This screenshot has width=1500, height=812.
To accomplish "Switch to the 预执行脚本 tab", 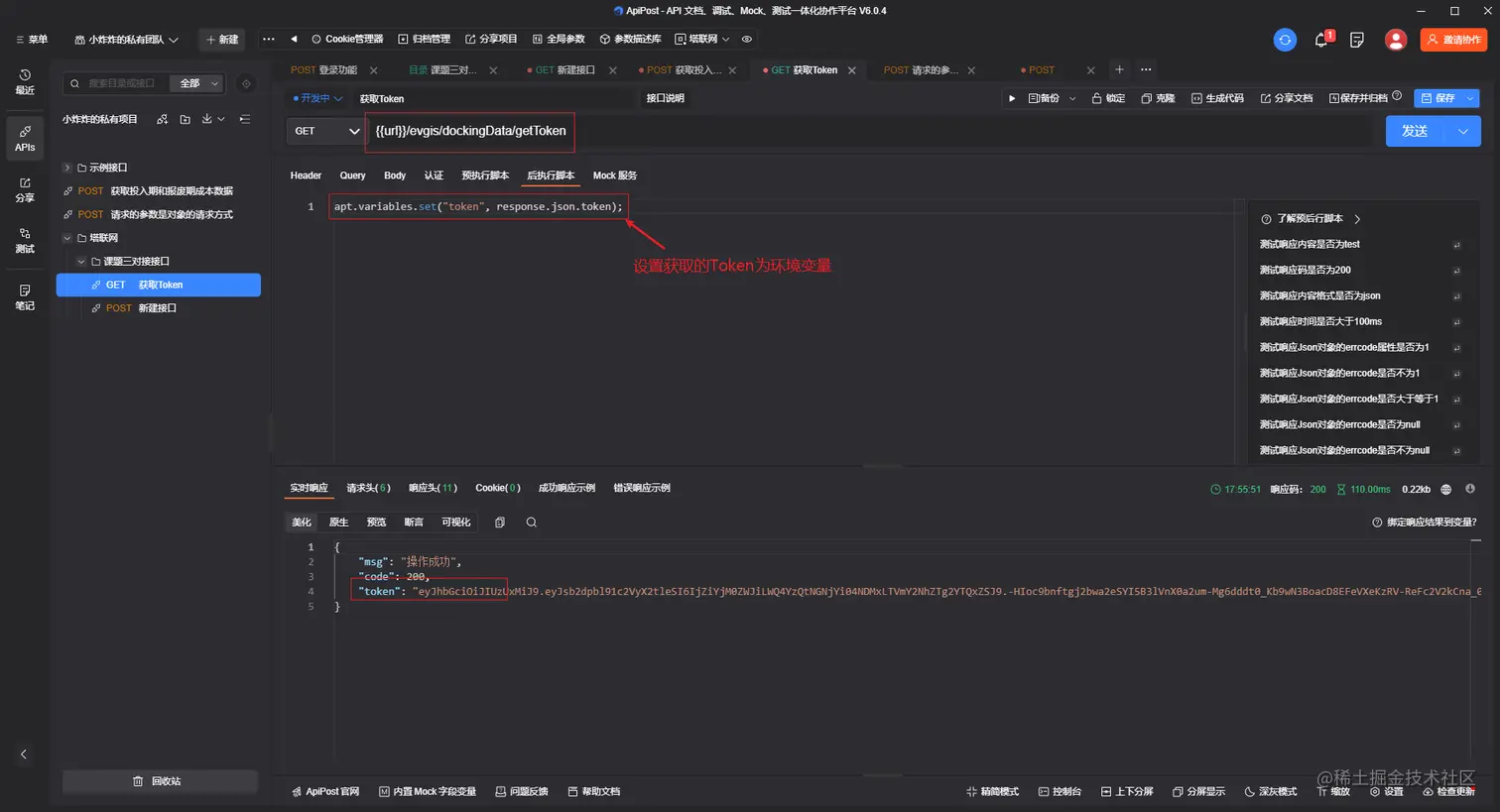I will point(485,175).
